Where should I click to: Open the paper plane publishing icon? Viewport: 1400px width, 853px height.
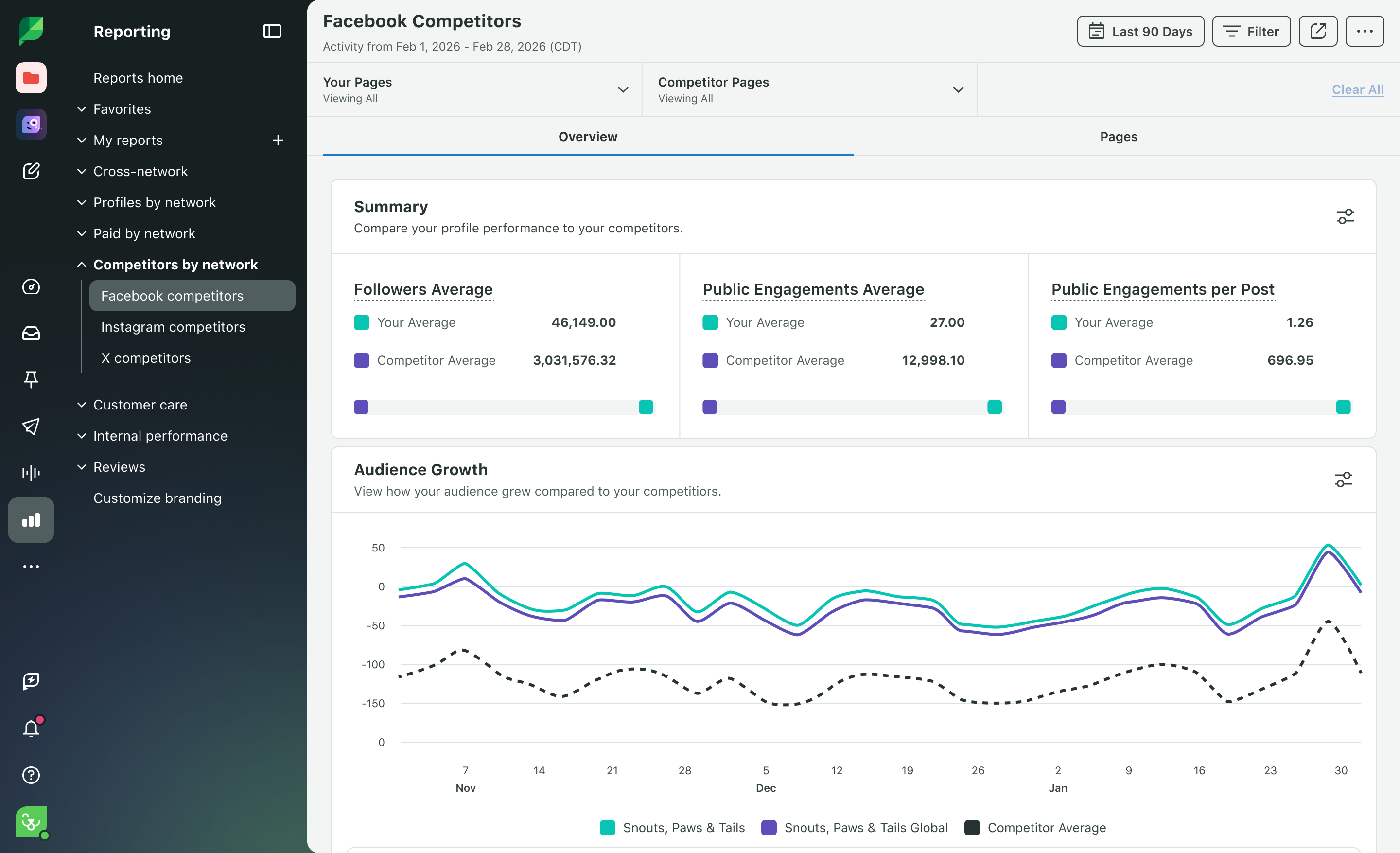31,426
